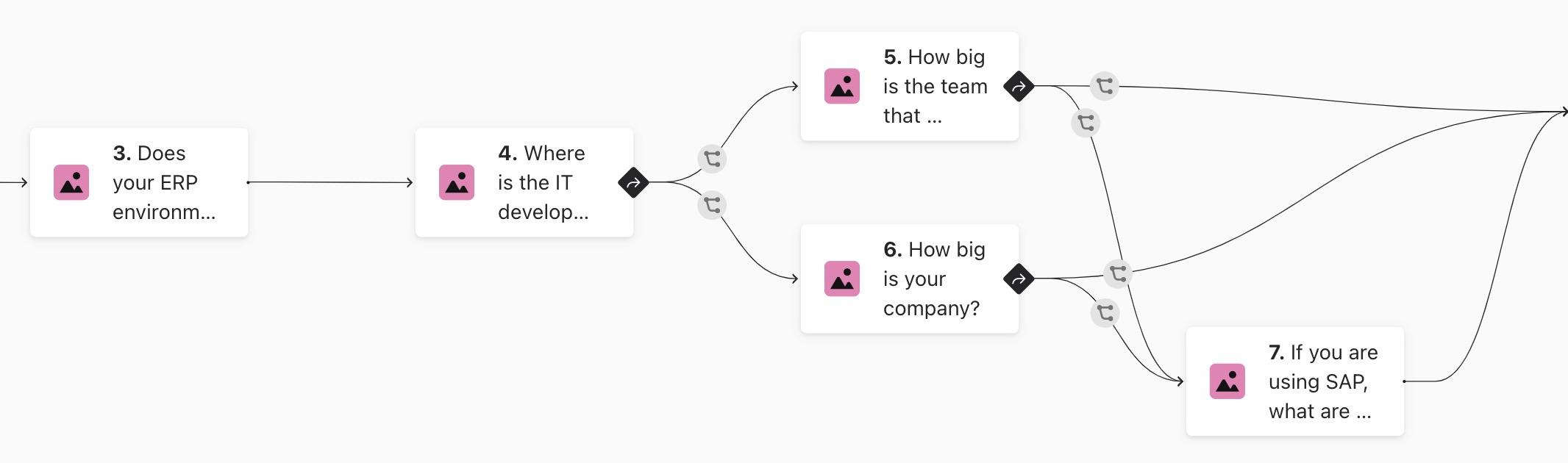The width and height of the screenshot is (1568, 463).
Task: Click the picture icon on question 7 card
Action: [x=1227, y=381]
